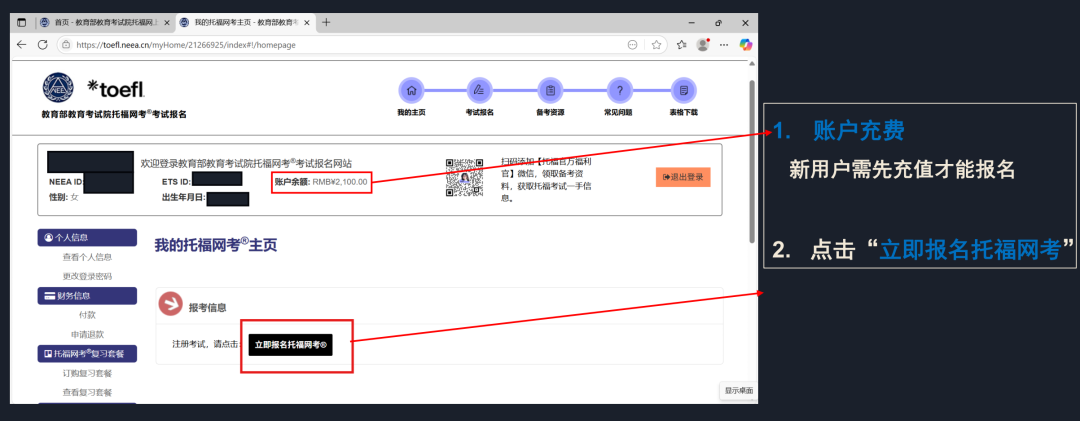
Task: Add page to favorites star icon
Action: (656, 45)
